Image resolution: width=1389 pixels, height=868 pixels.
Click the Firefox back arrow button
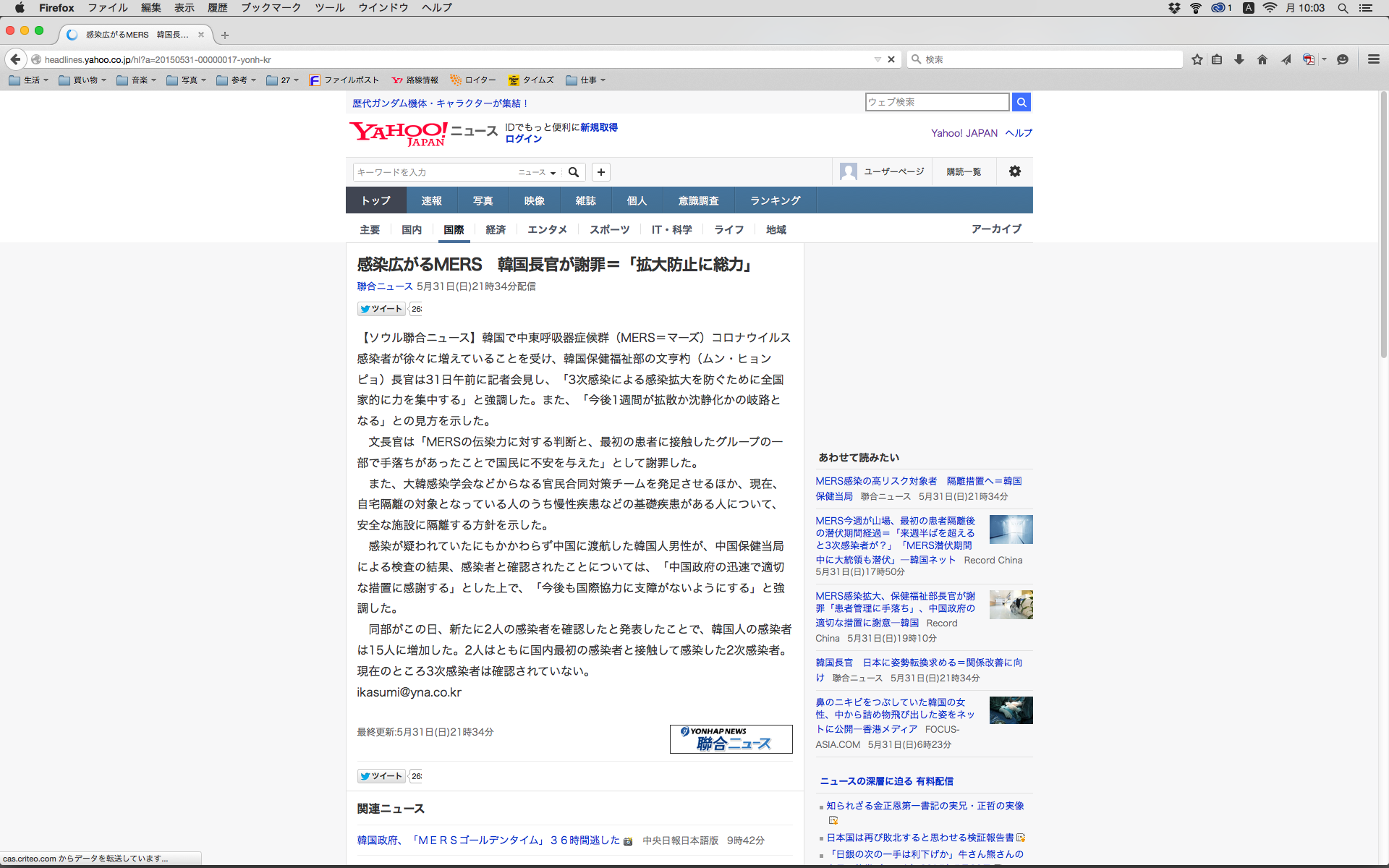[15, 59]
